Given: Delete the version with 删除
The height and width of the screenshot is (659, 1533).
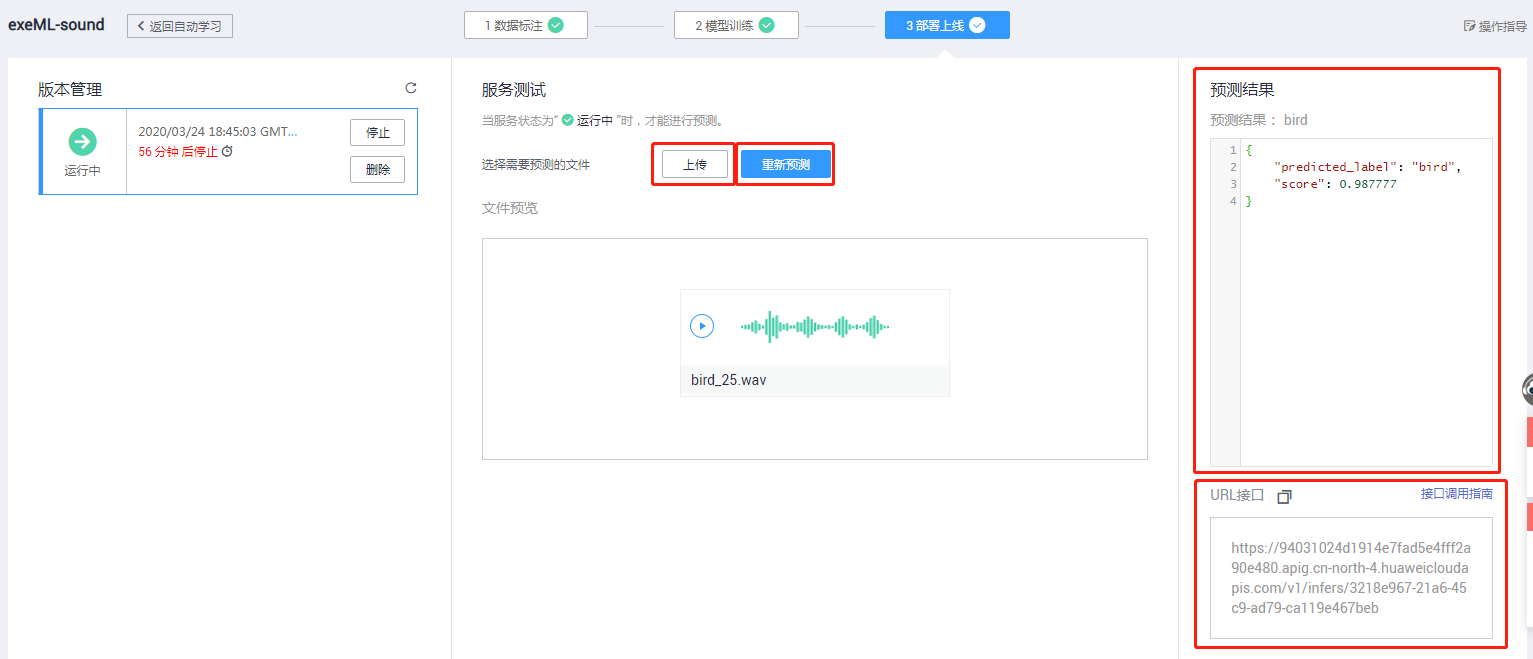Looking at the screenshot, I should (x=377, y=169).
